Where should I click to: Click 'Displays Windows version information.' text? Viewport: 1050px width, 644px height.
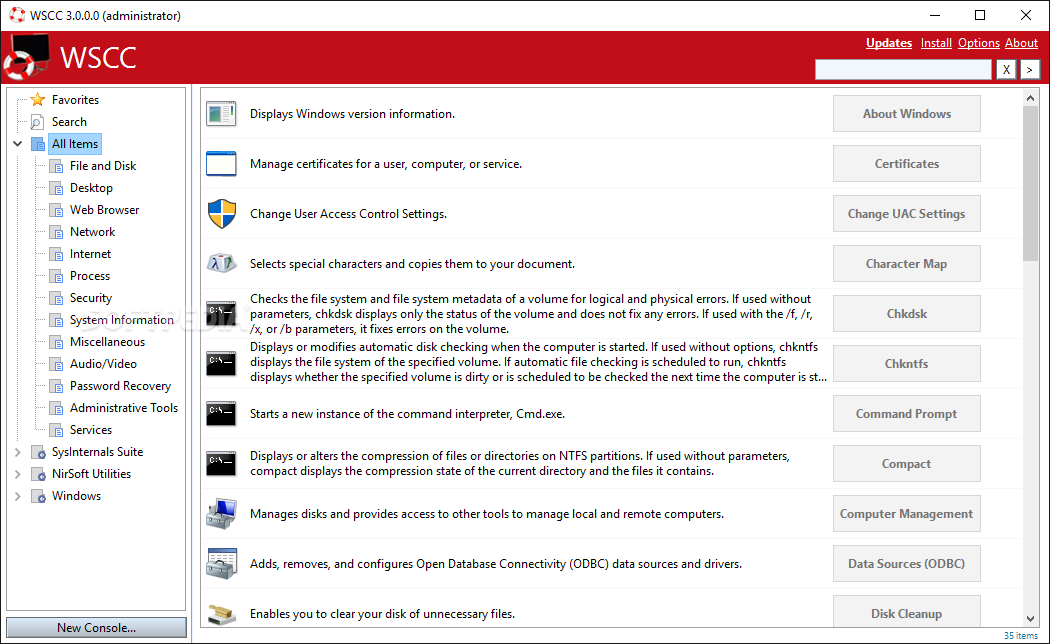click(x=352, y=114)
